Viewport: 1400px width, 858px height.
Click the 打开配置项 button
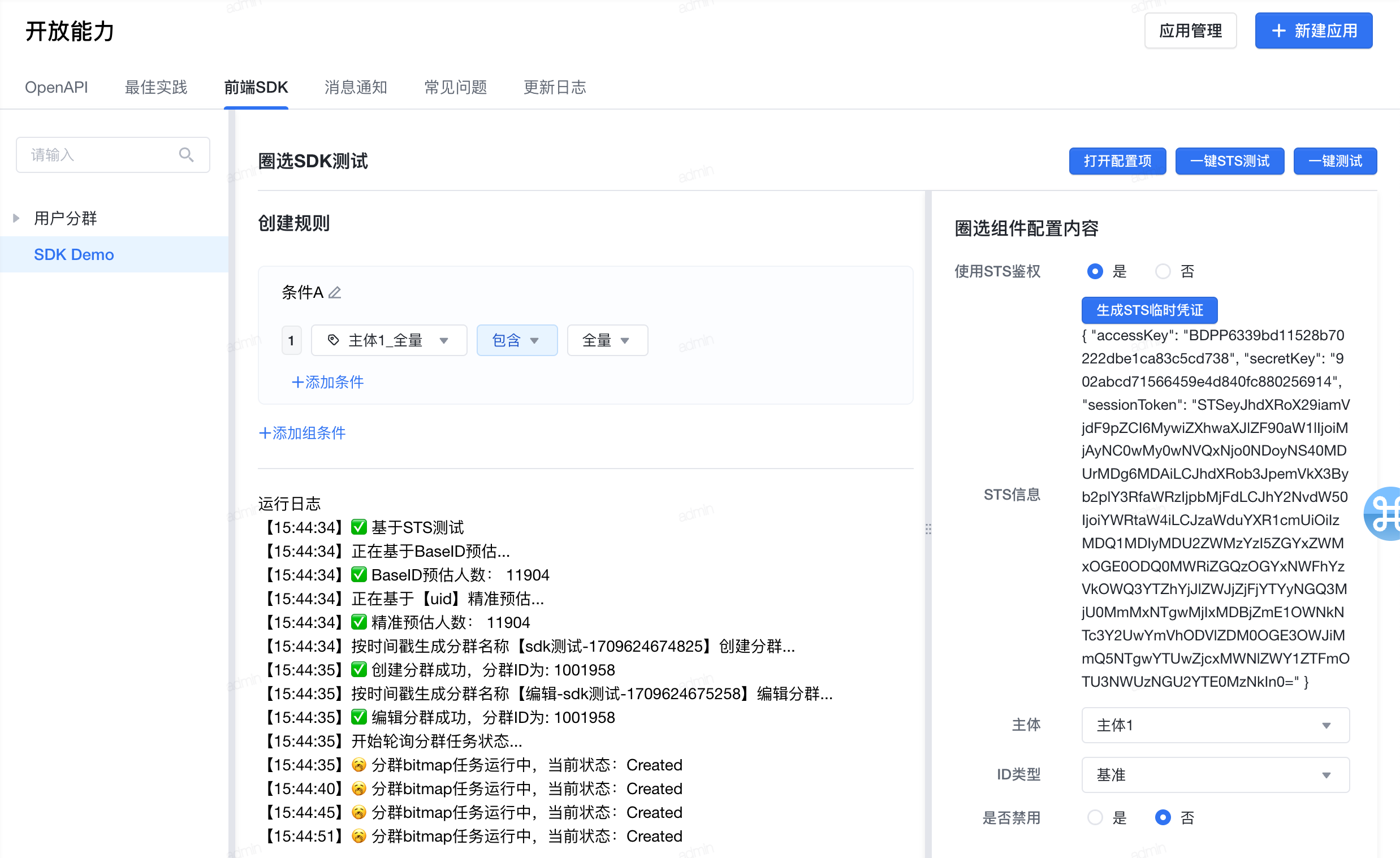[1117, 161]
